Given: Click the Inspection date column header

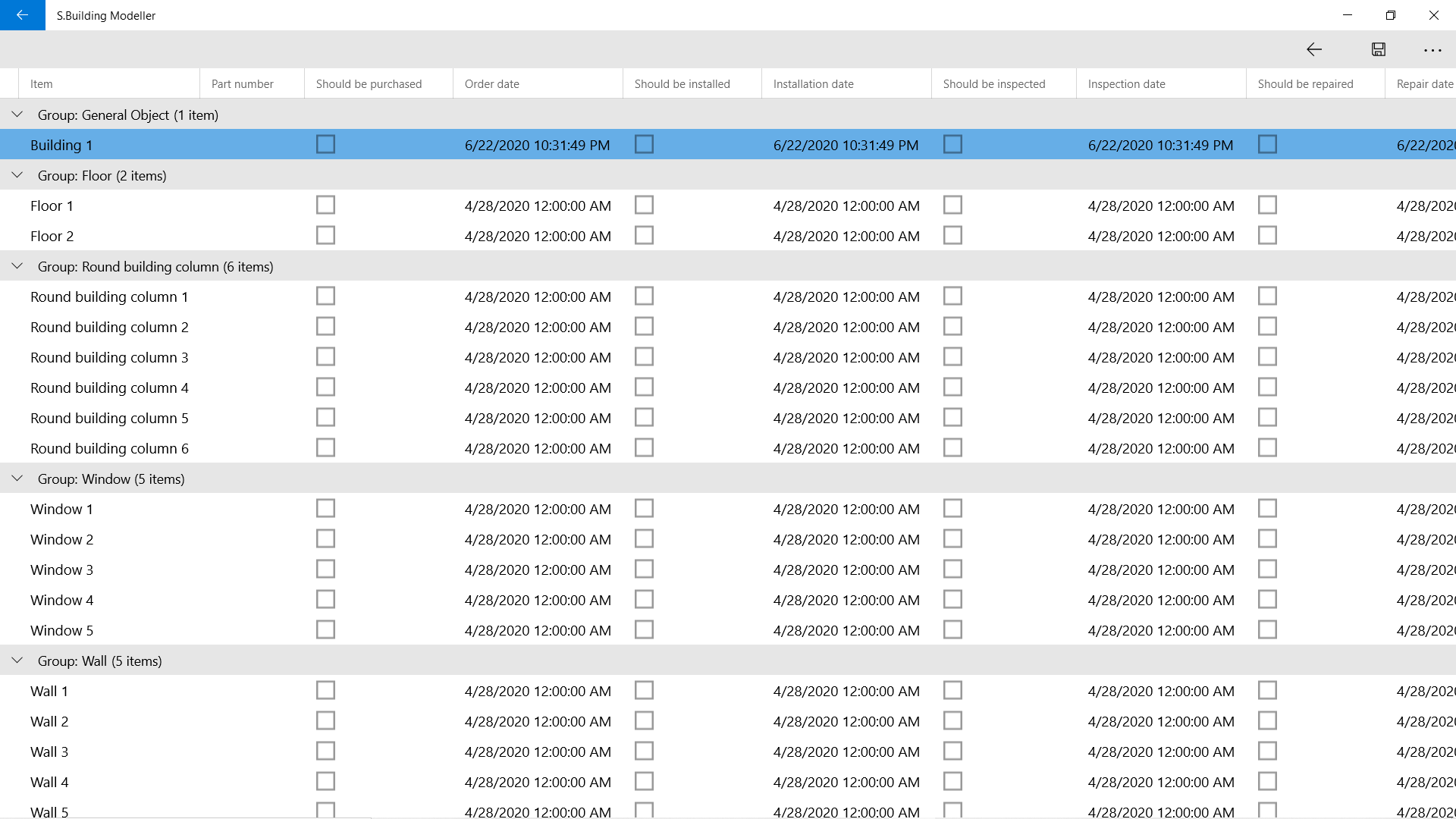Looking at the screenshot, I should (1126, 84).
